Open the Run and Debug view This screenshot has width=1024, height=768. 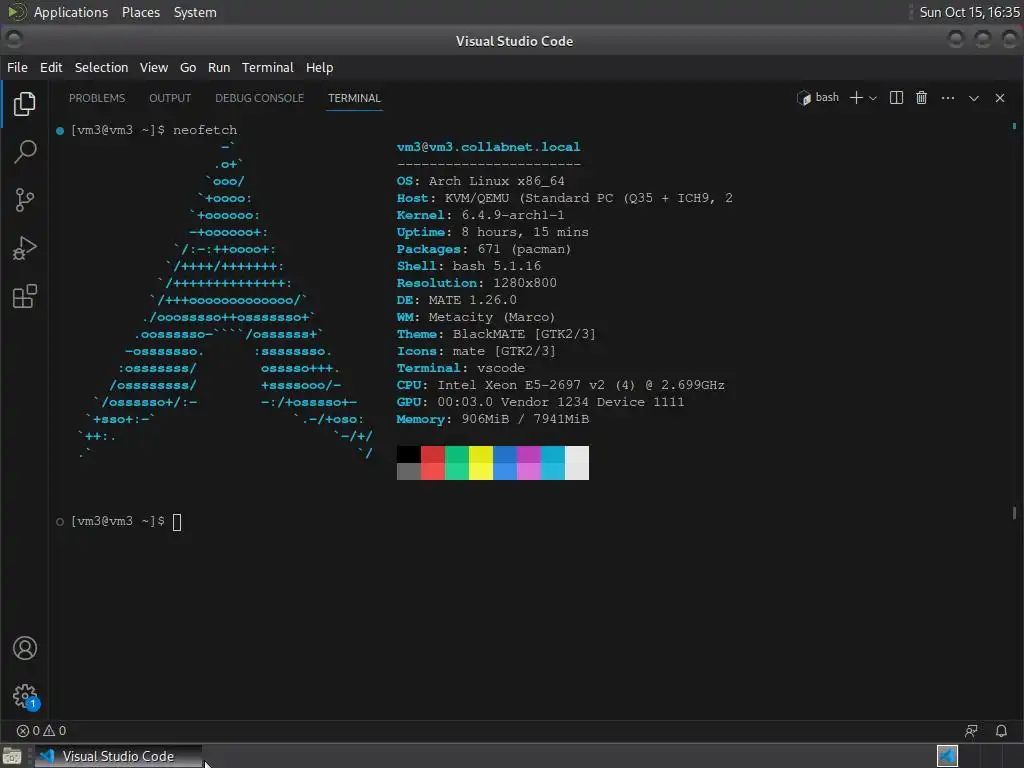pyautogui.click(x=24, y=248)
